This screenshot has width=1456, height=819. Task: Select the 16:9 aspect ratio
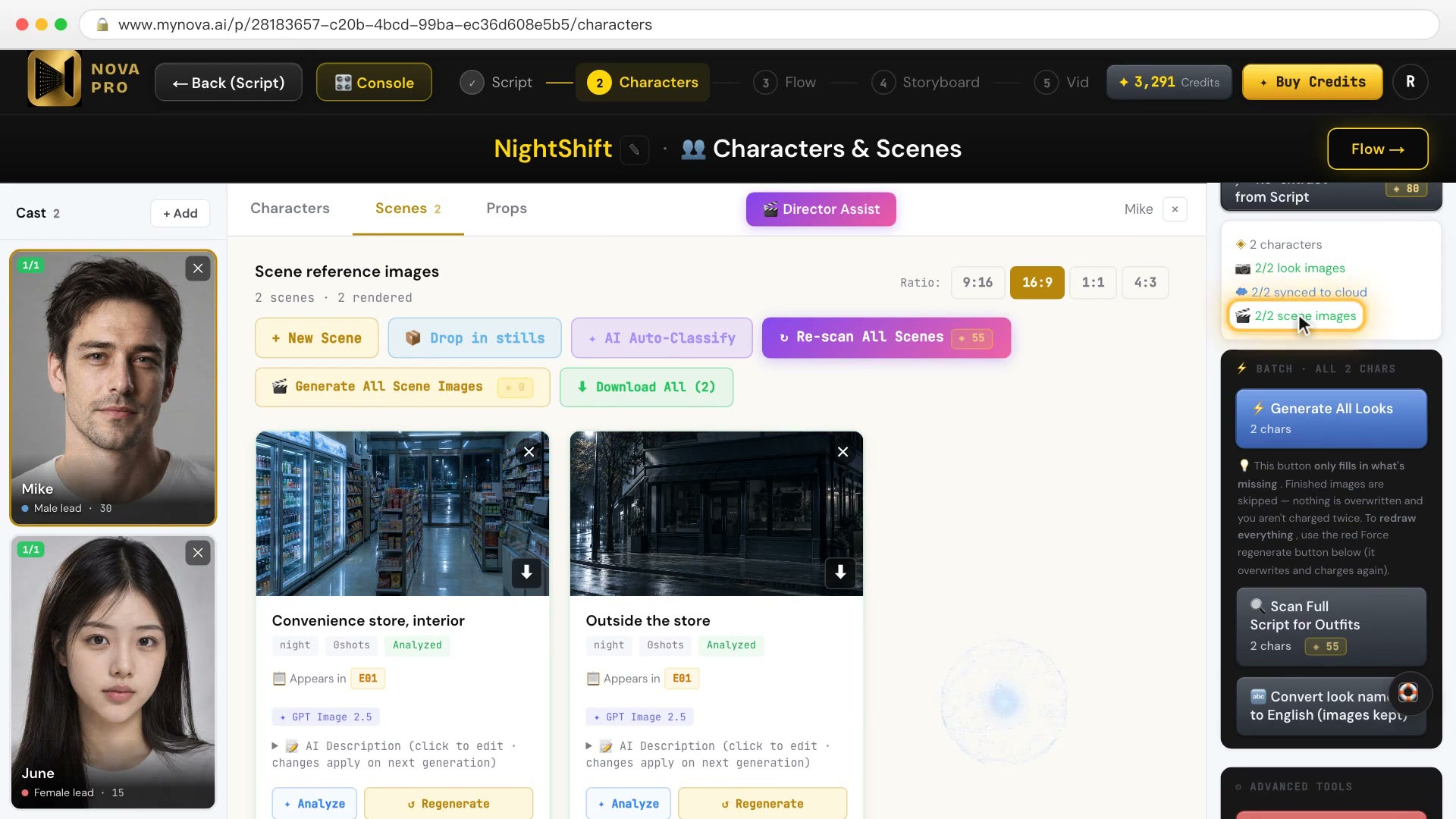point(1037,283)
